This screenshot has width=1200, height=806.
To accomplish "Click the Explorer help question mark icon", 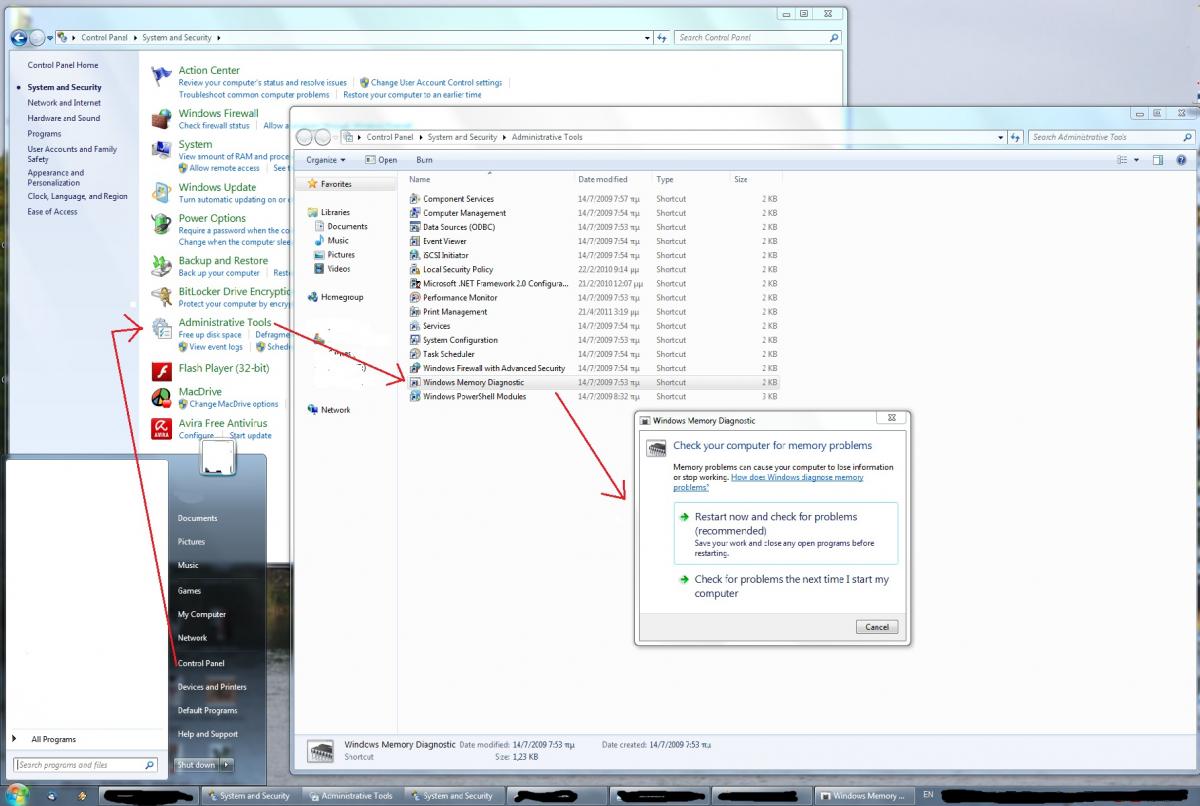I will pyautogui.click(x=1181, y=160).
